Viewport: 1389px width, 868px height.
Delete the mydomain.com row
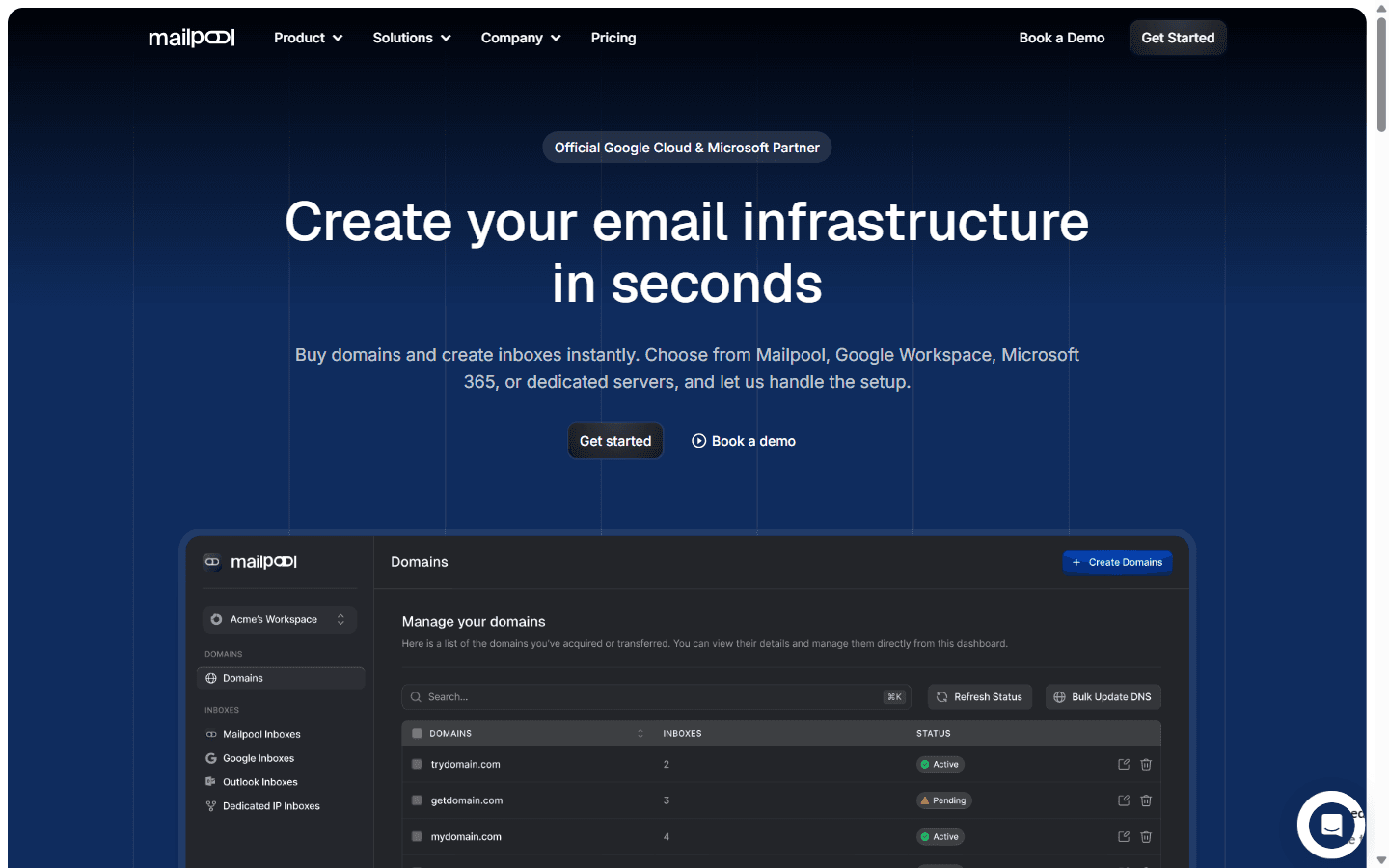(1146, 836)
